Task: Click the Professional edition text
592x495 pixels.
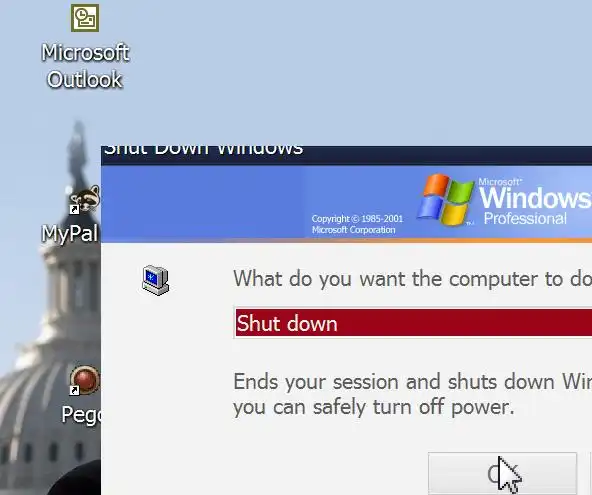Action: click(525, 219)
